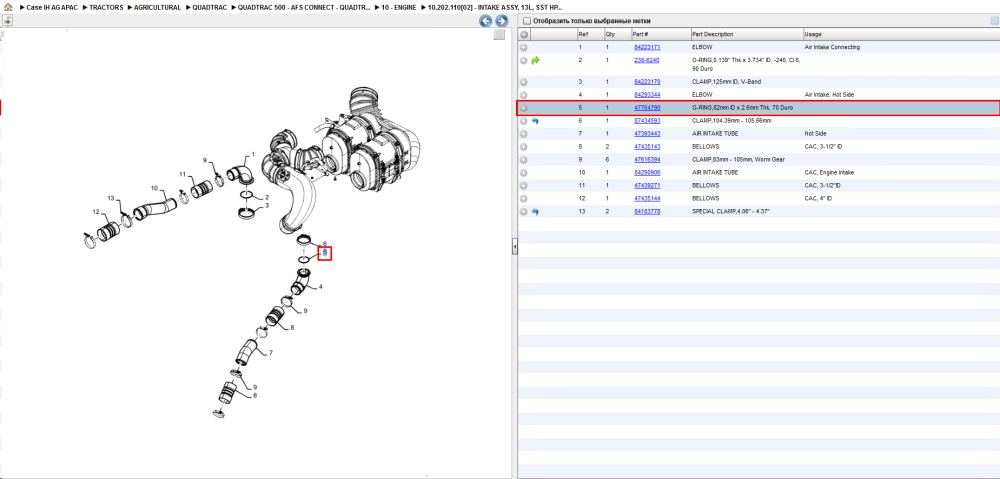Viewport: 1000px width, 479px height.
Task: Open part number link 84183778
Action: pyautogui.click(x=647, y=211)
